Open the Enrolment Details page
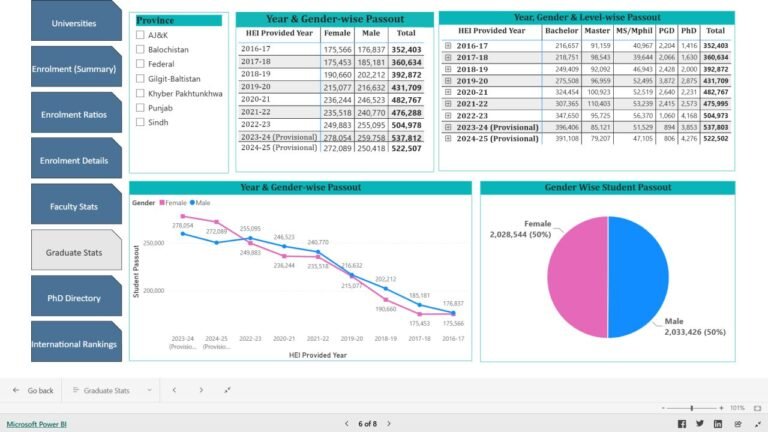The height and width of the screenshot is (432, 768). point(76,158)
